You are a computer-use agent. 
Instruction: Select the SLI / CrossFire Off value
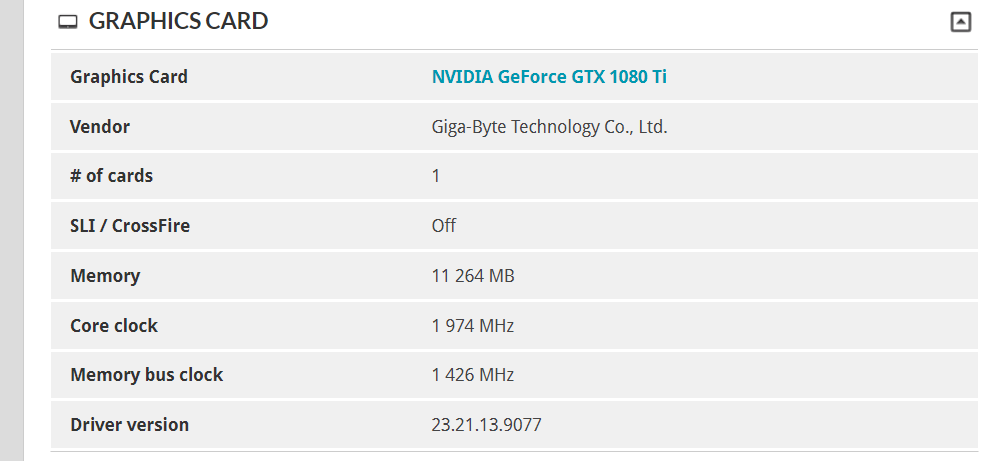click(443, 226)
